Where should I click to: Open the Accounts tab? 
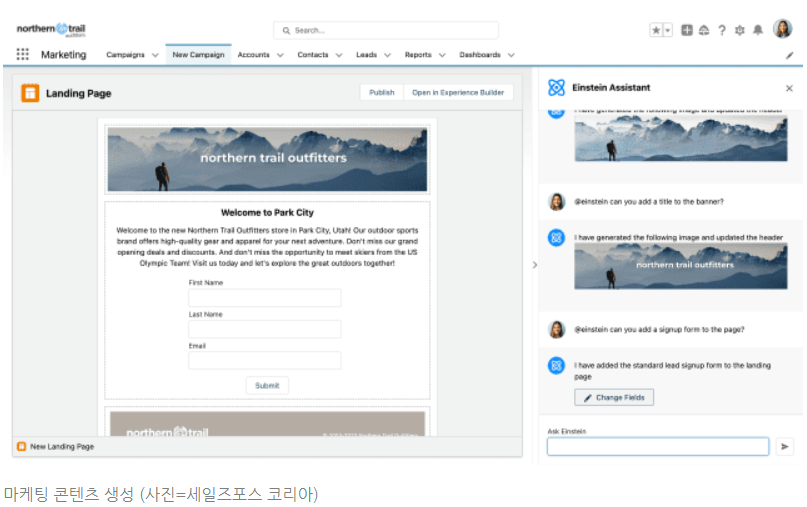[x=253, y=55]
